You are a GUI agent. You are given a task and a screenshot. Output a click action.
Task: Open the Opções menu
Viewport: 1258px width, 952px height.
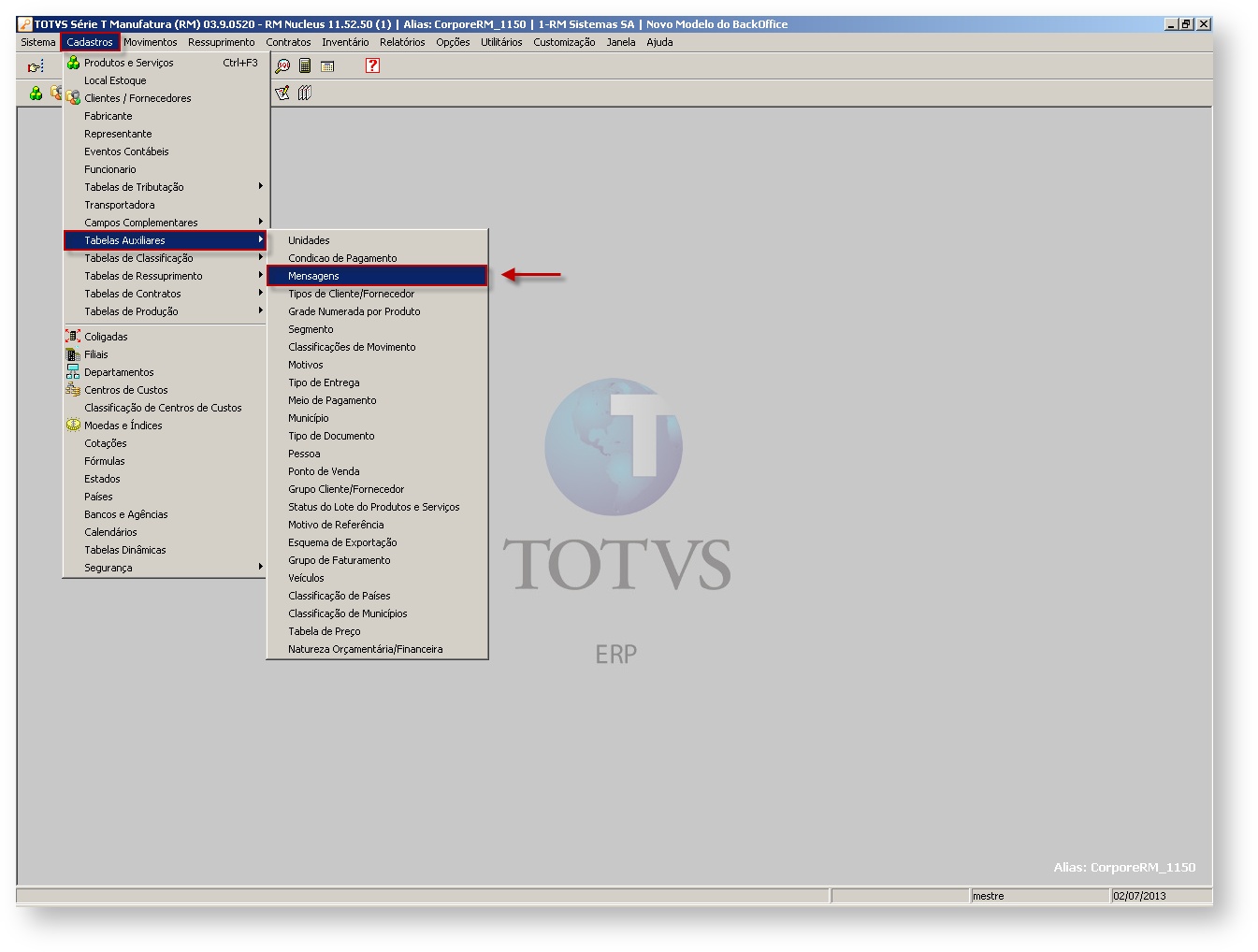[x=453, y=42]
